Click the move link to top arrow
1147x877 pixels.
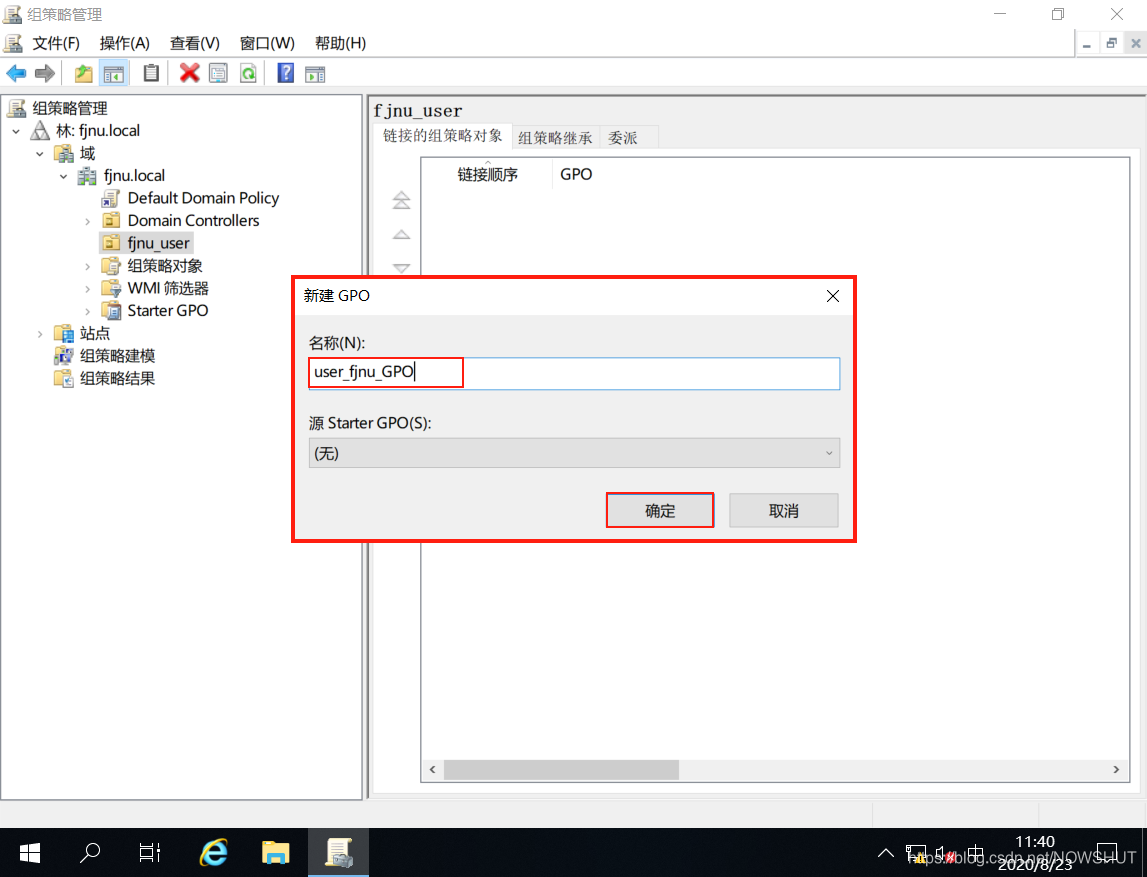pyautogui.click(x=401, y=200)
